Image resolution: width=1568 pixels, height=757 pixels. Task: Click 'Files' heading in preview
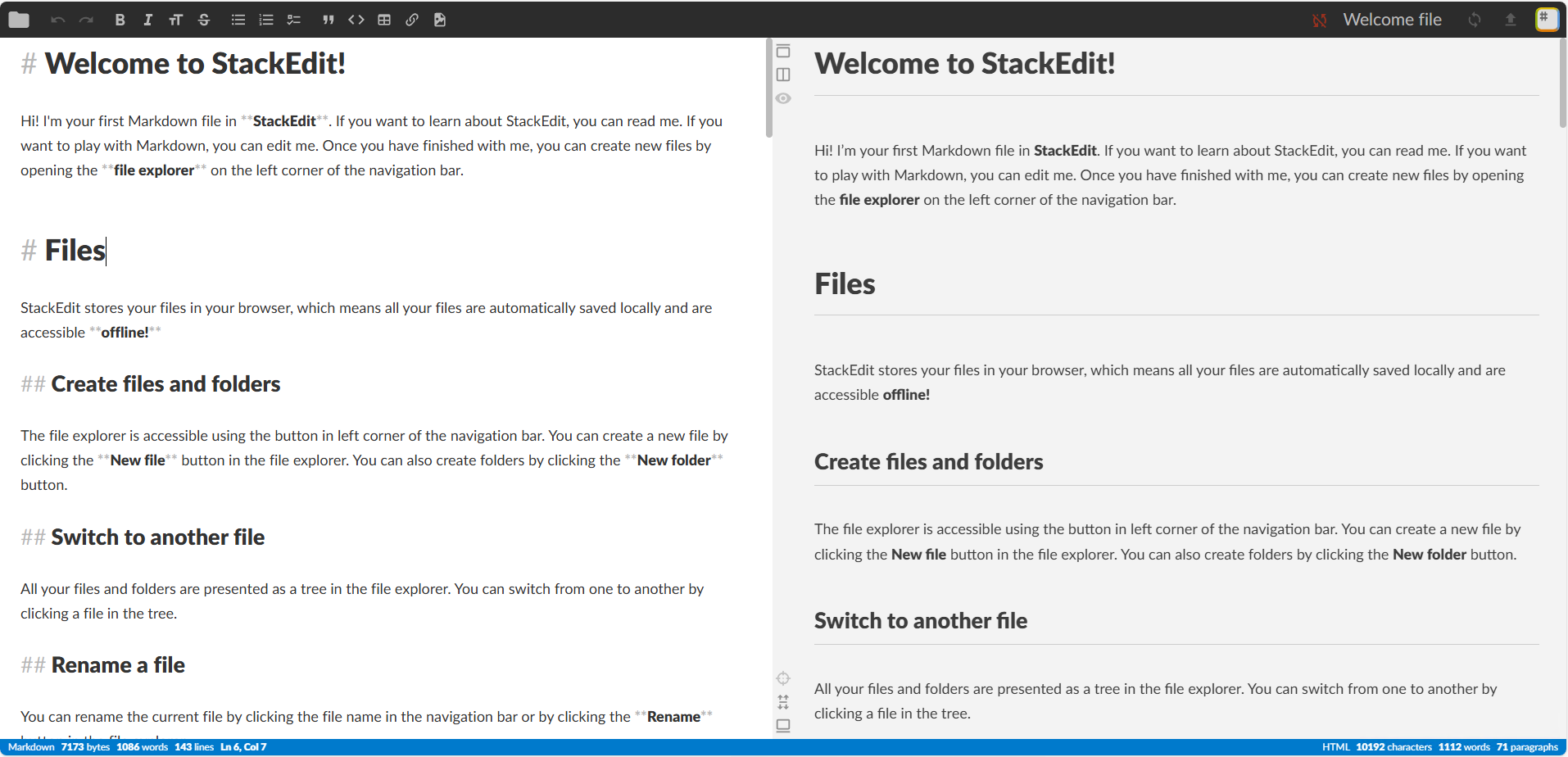(x=845, y=284)
